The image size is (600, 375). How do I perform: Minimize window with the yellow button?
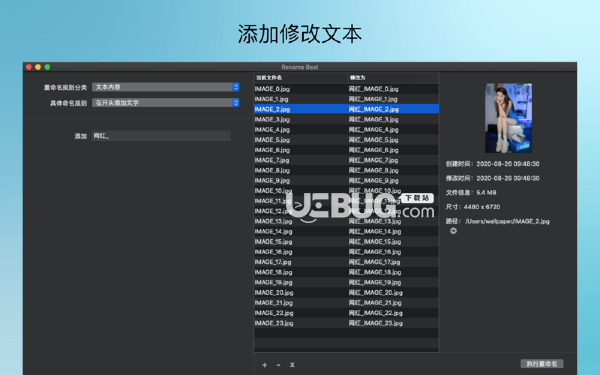coord(38,67)
